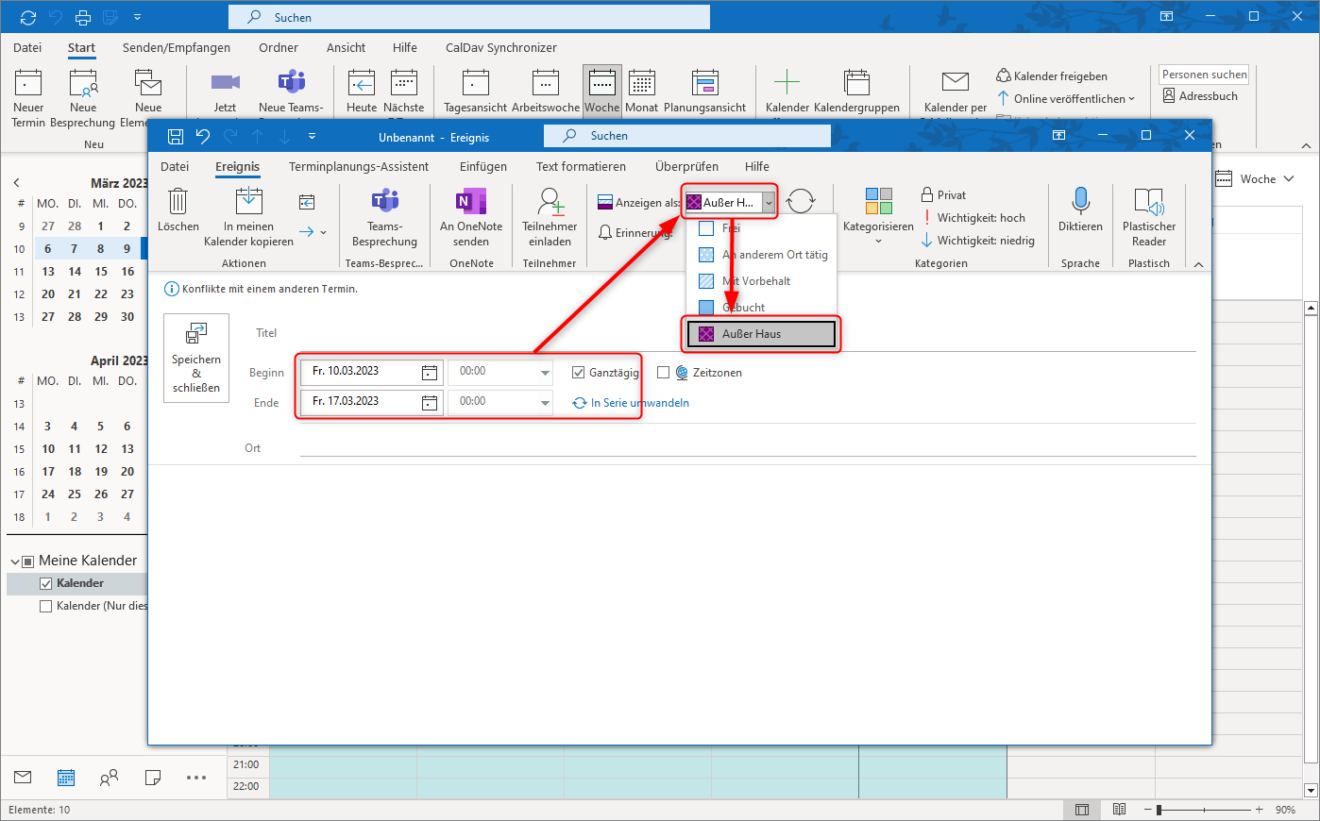Select Monat view in main ribbon
The height and width of the screenshot is (821, 1320).
click(641, 92)
